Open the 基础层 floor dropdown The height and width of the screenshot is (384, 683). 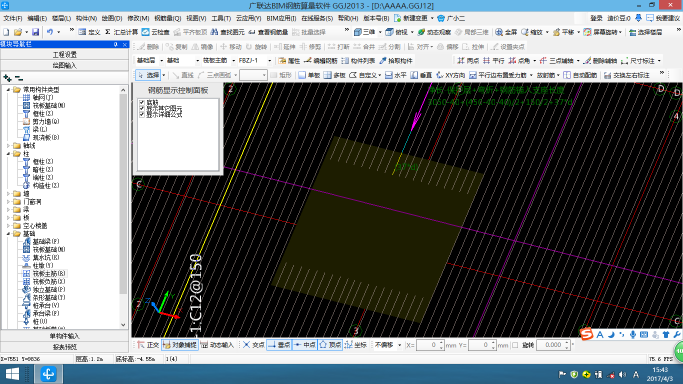pos(162,61)
